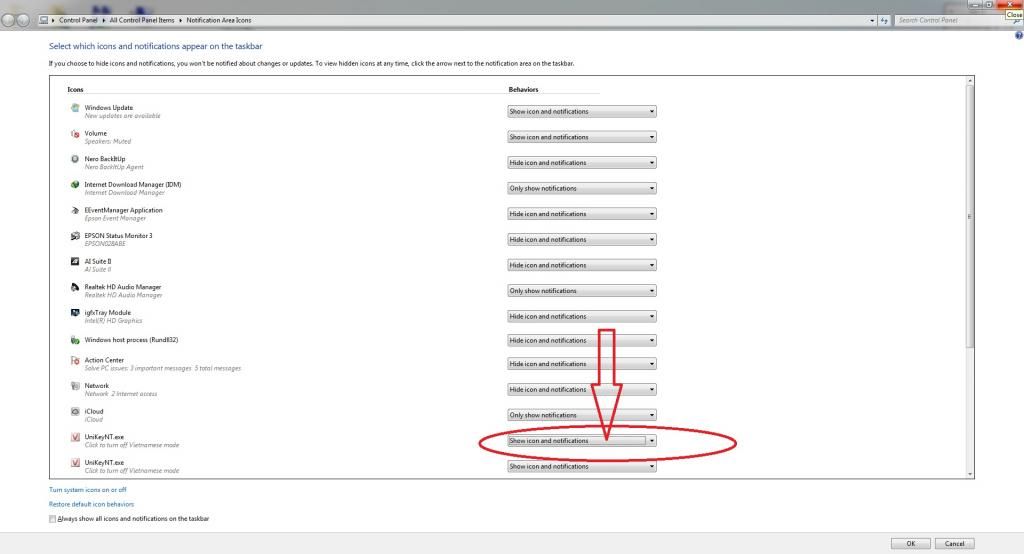Click the scrollbar up arrow
The height and width of the screenshot is (554, 1024).
pos(969,80)
